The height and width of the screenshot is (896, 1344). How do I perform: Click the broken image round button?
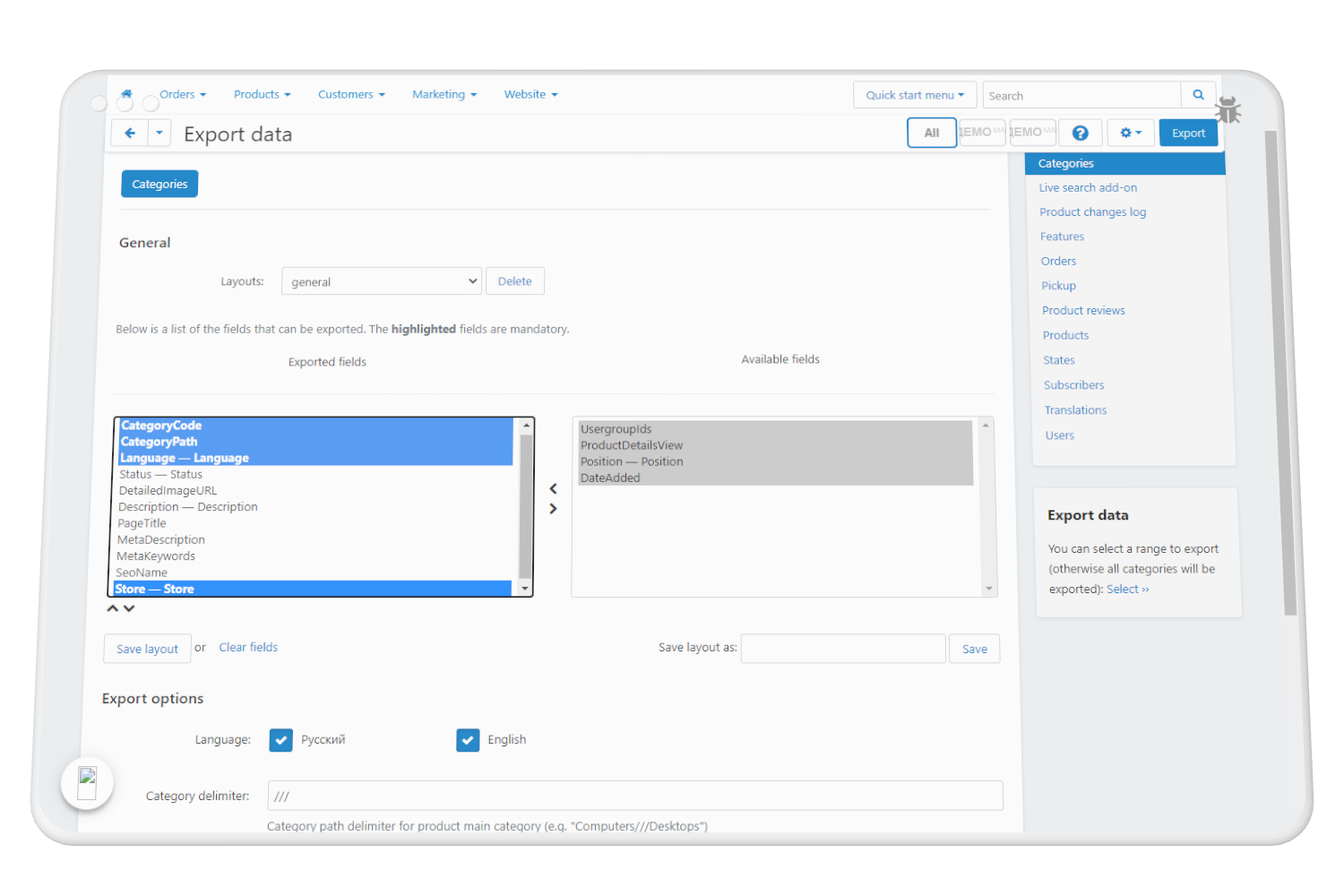(x=87, y=784)
